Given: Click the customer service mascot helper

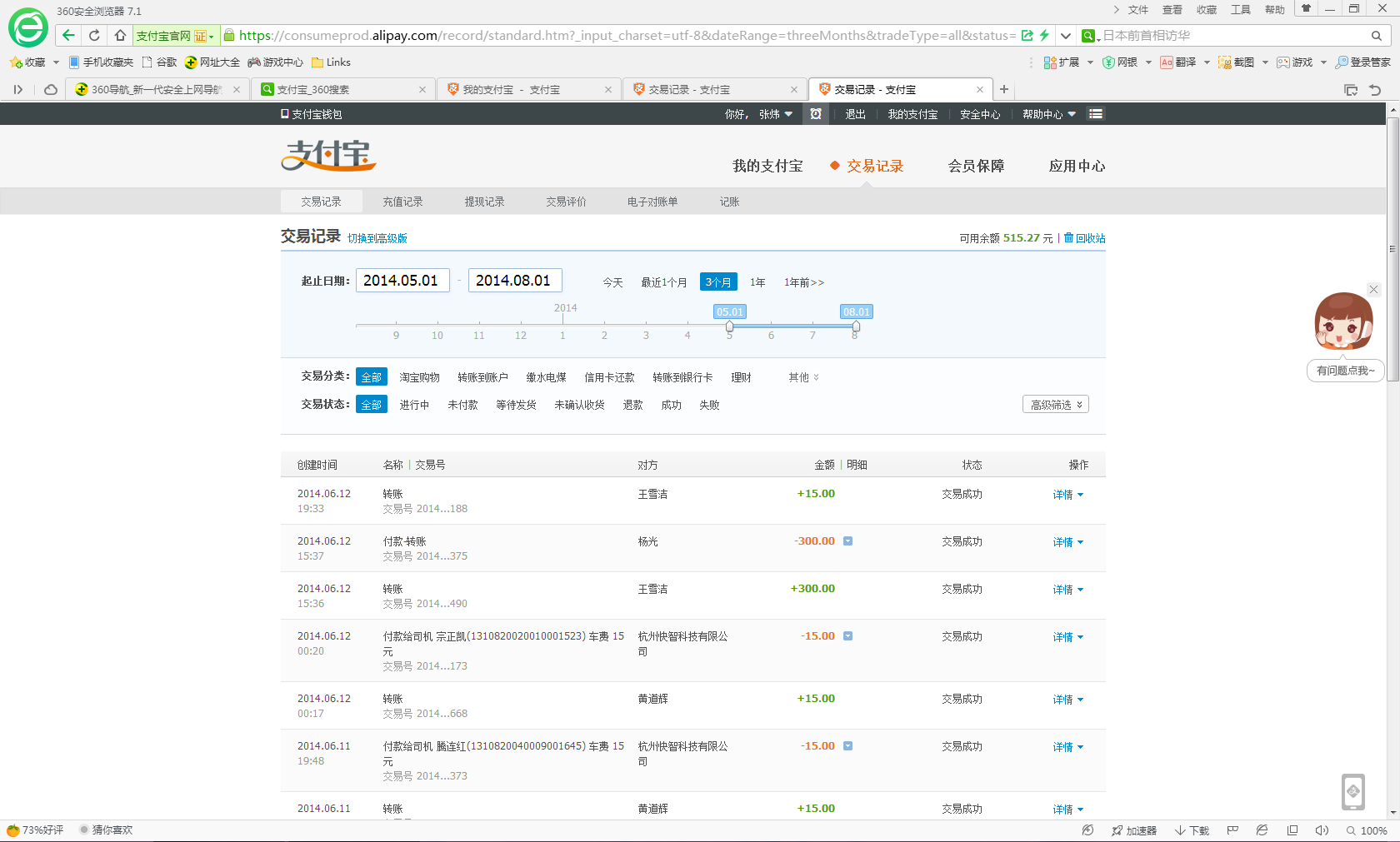Looking at the screenshot, I should point(1343,321).
